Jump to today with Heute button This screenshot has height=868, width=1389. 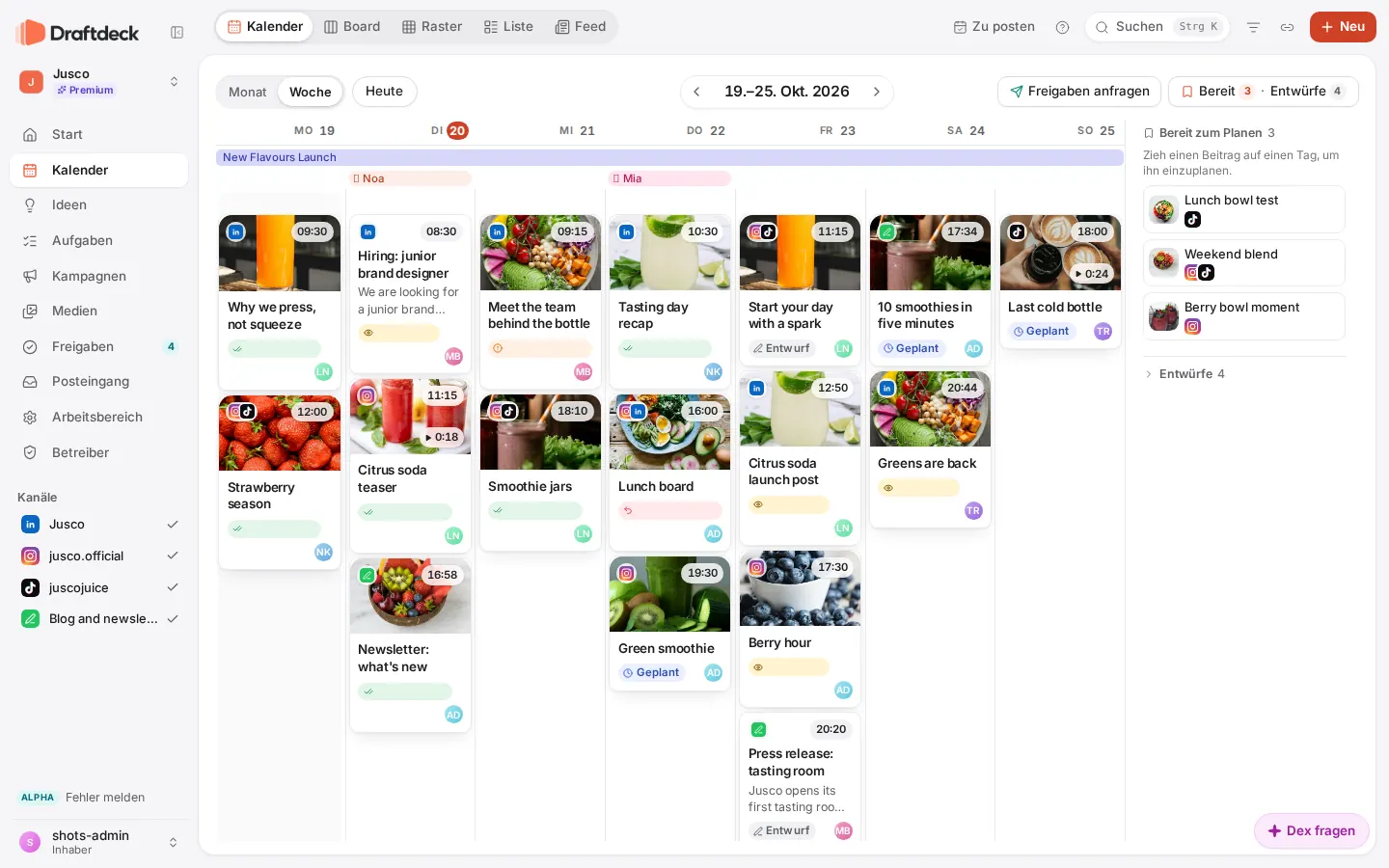coord(385,92)
